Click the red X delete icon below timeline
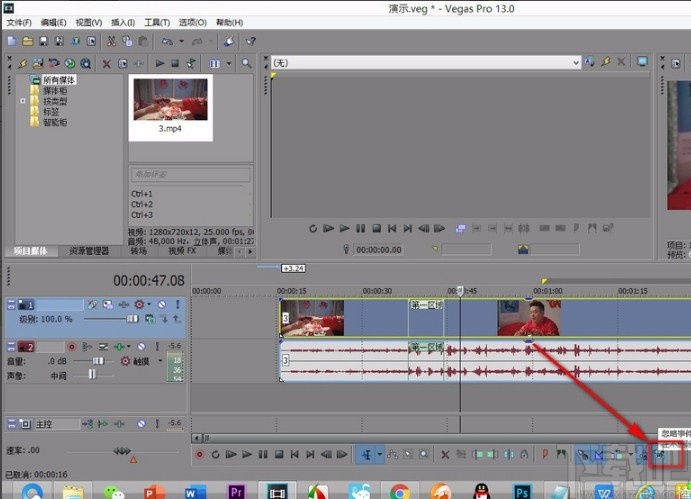Screen dimensions: 691x499 pyautogui.click(x=445, y=455)
